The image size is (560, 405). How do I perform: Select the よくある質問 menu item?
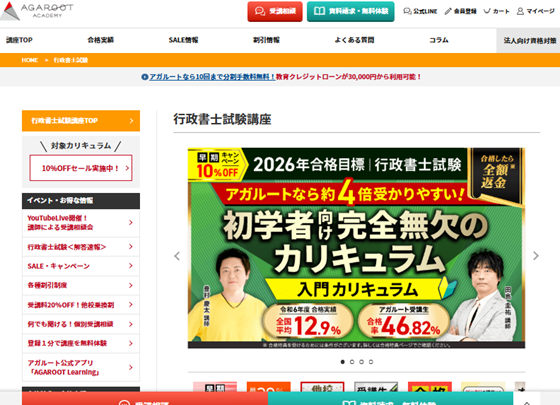(354, 40)
